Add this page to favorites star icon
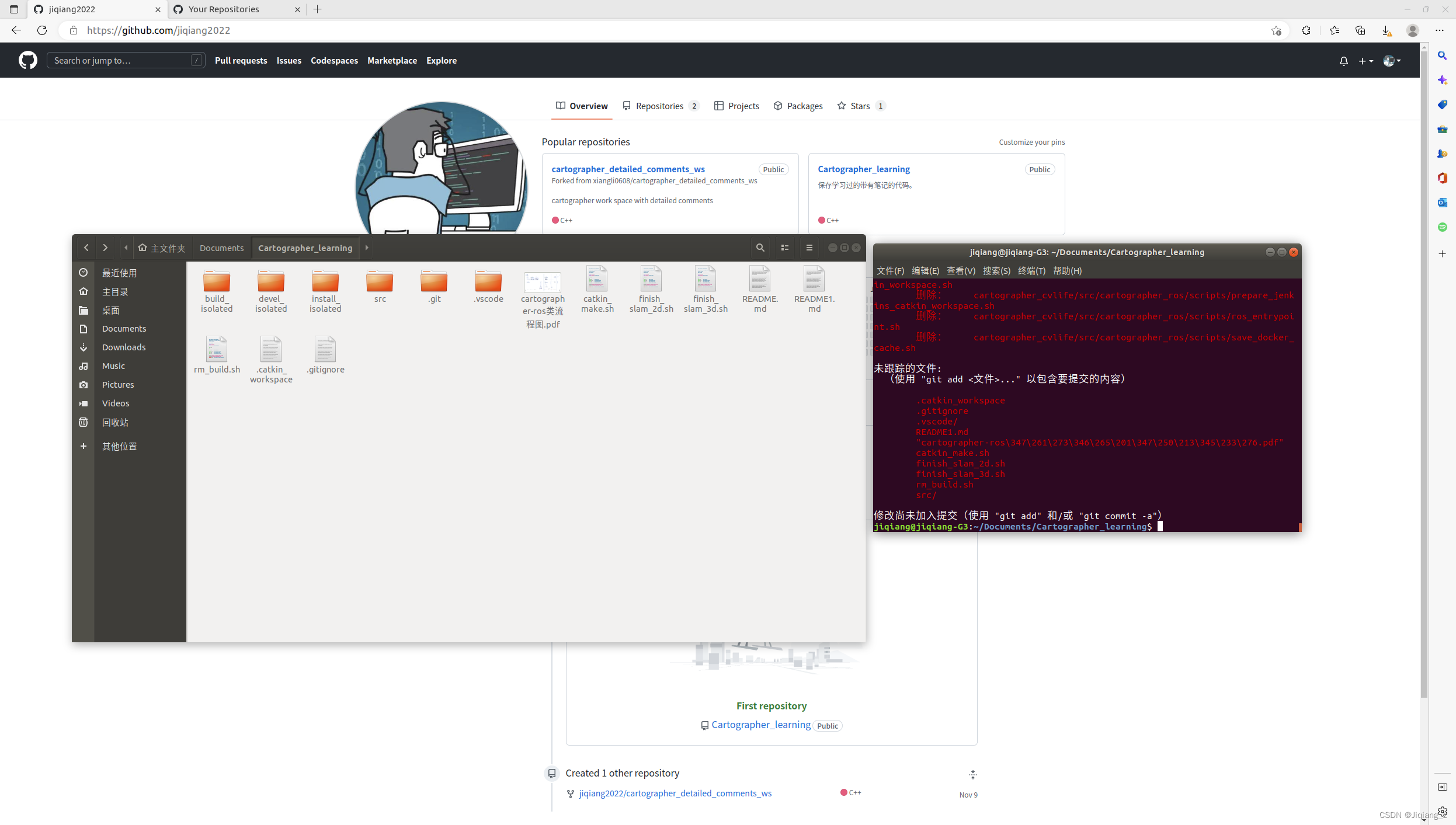The image size is (1456, 825). coord(1276,30)
